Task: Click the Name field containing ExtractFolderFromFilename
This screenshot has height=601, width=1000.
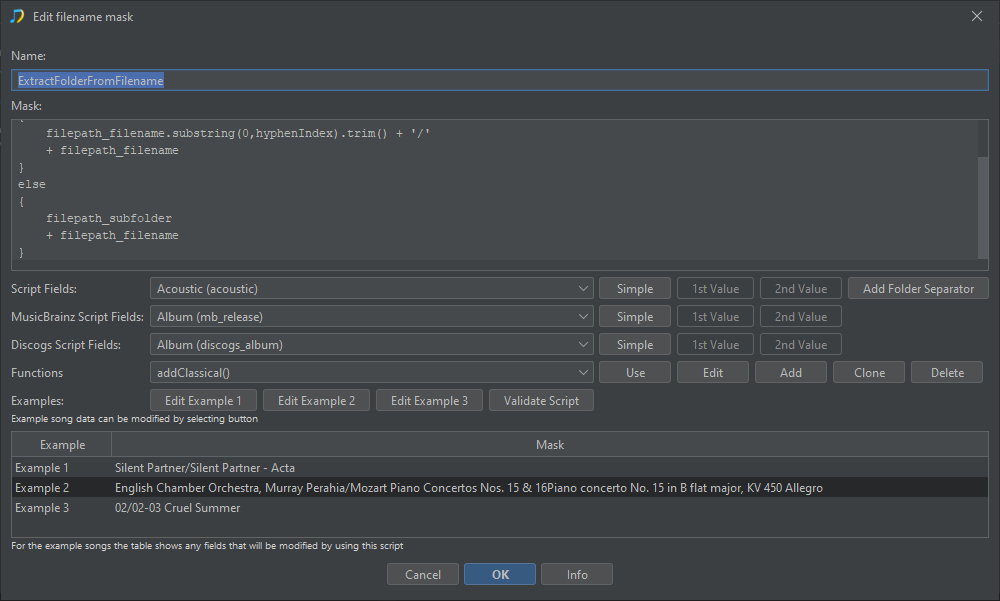Action: click(x=499, y=80)
